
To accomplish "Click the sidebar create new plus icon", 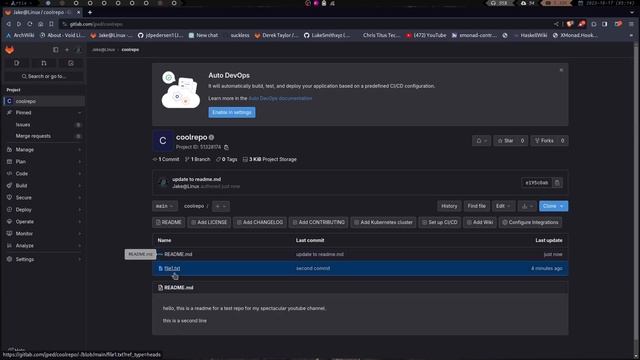I will [x=67, y=50].
